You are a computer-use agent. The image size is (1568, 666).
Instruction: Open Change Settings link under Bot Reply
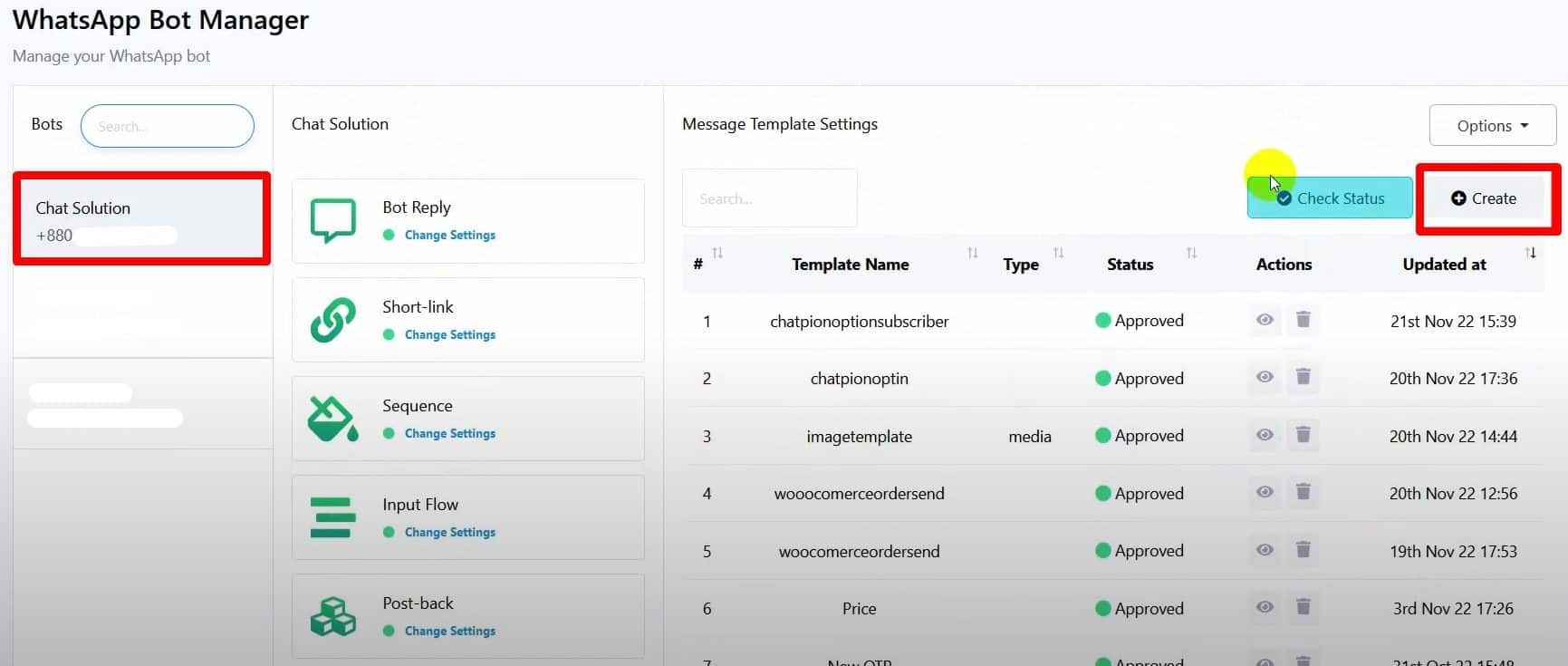pos(449,235)
